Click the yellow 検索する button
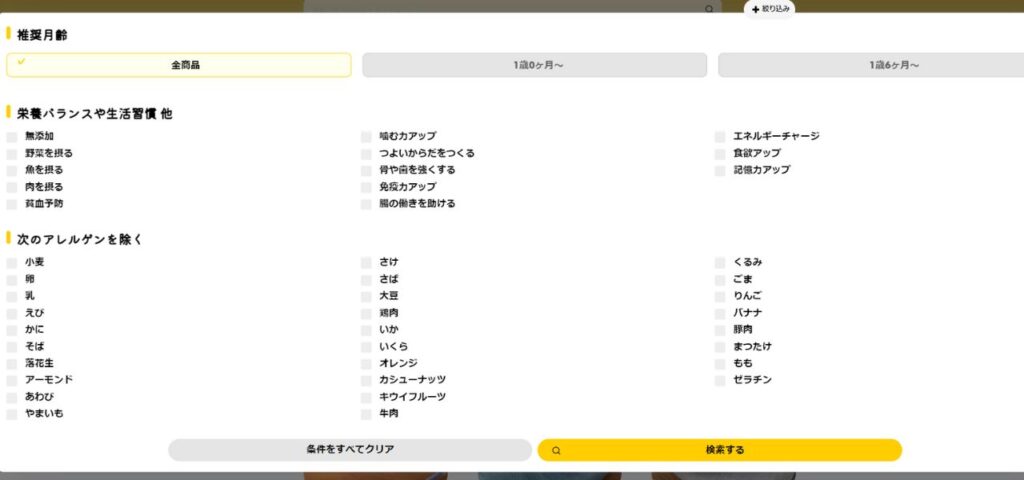The width and height of the screenshot is (1024, 480). (x=719, y=450)
